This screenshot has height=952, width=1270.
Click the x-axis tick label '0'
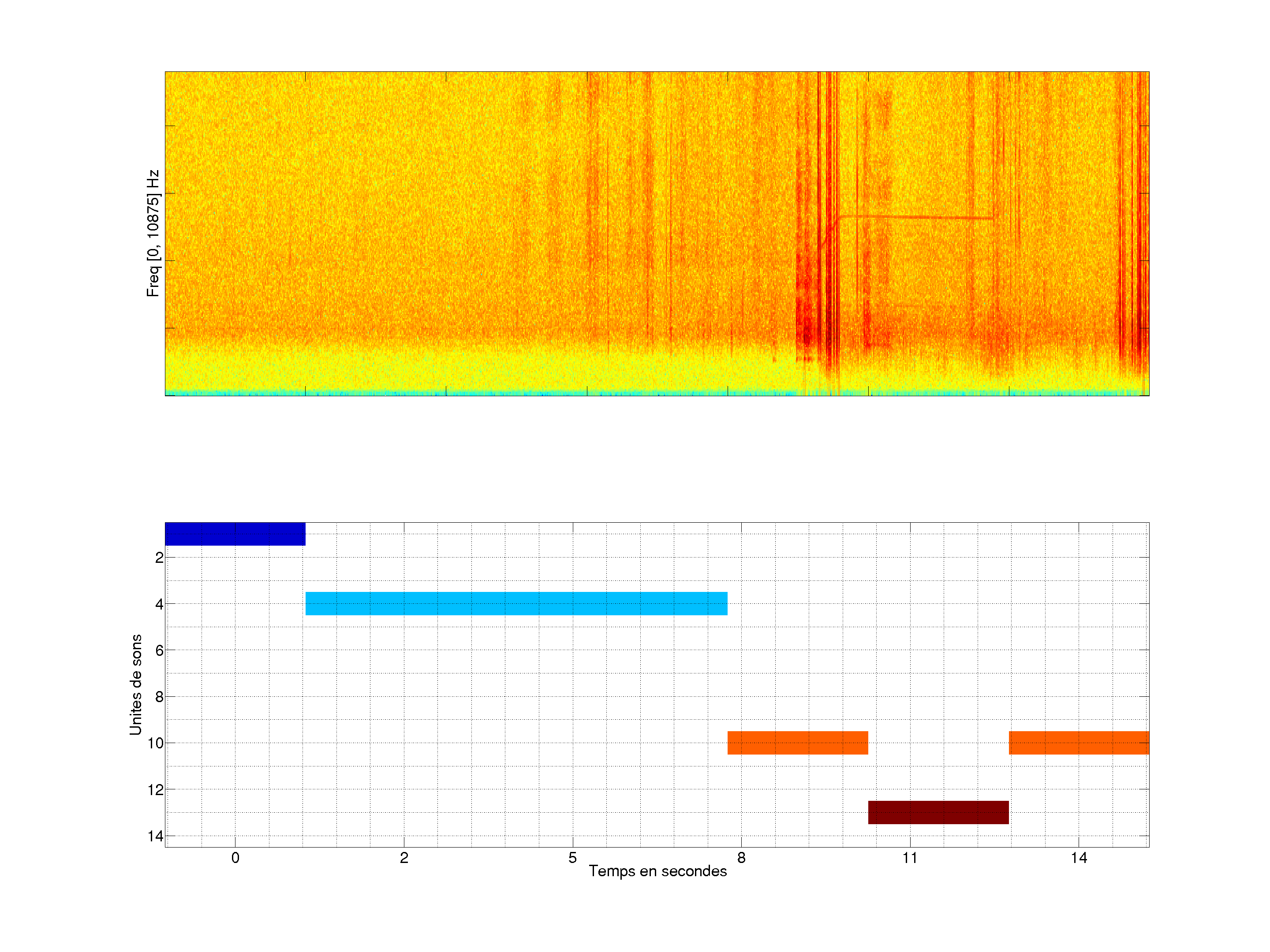tap(235, 858)
